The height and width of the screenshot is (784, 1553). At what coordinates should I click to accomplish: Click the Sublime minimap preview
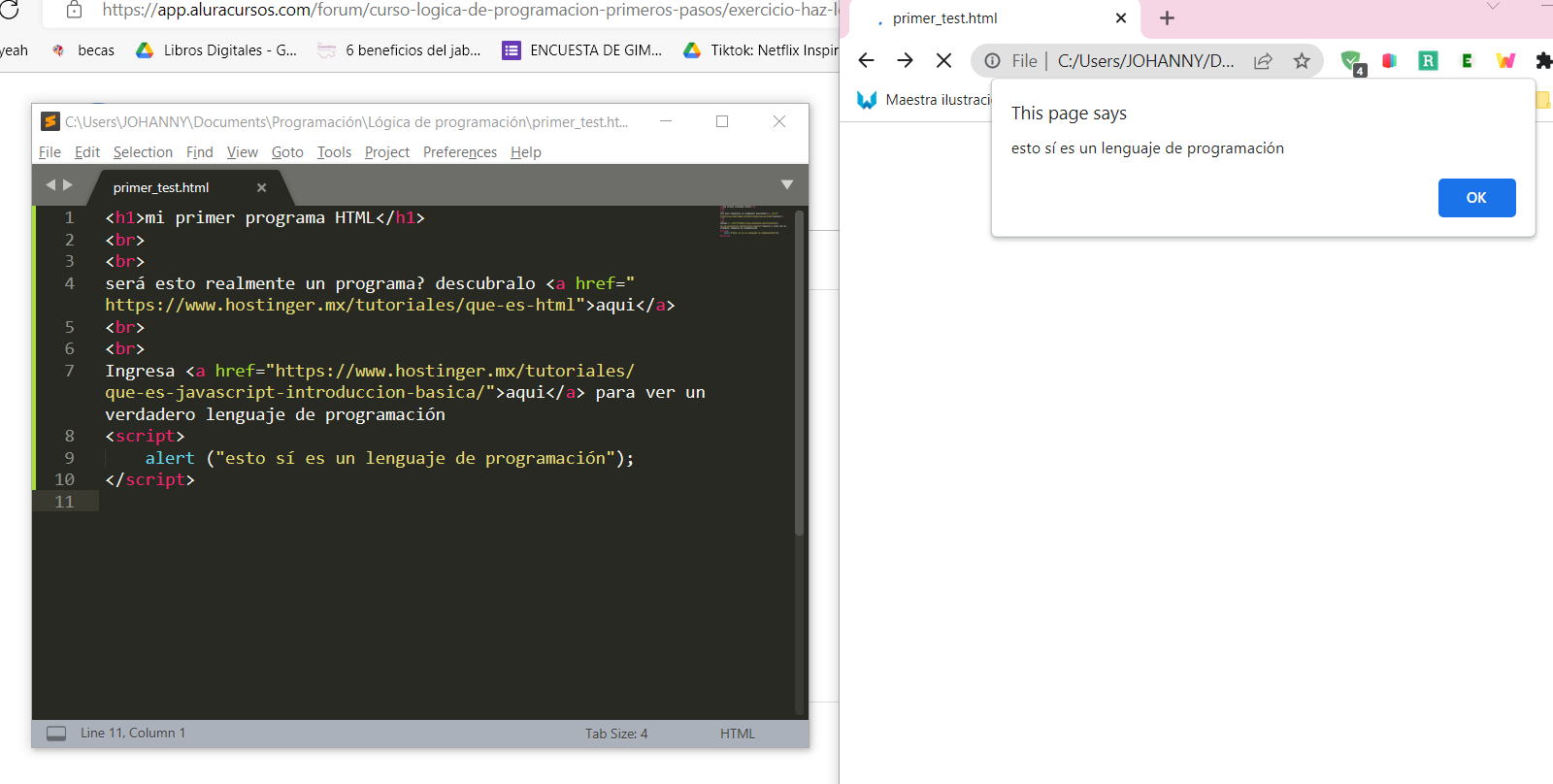[752, 220]
